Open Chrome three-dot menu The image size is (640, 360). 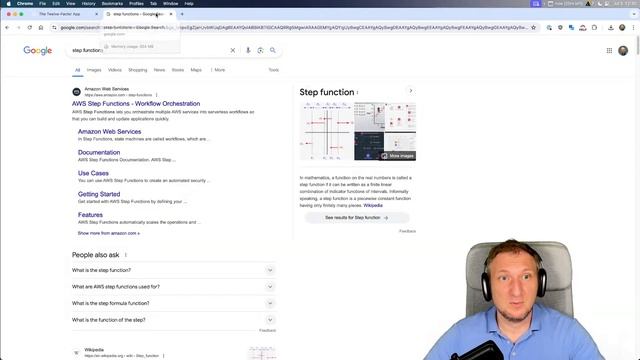[633, 27]
